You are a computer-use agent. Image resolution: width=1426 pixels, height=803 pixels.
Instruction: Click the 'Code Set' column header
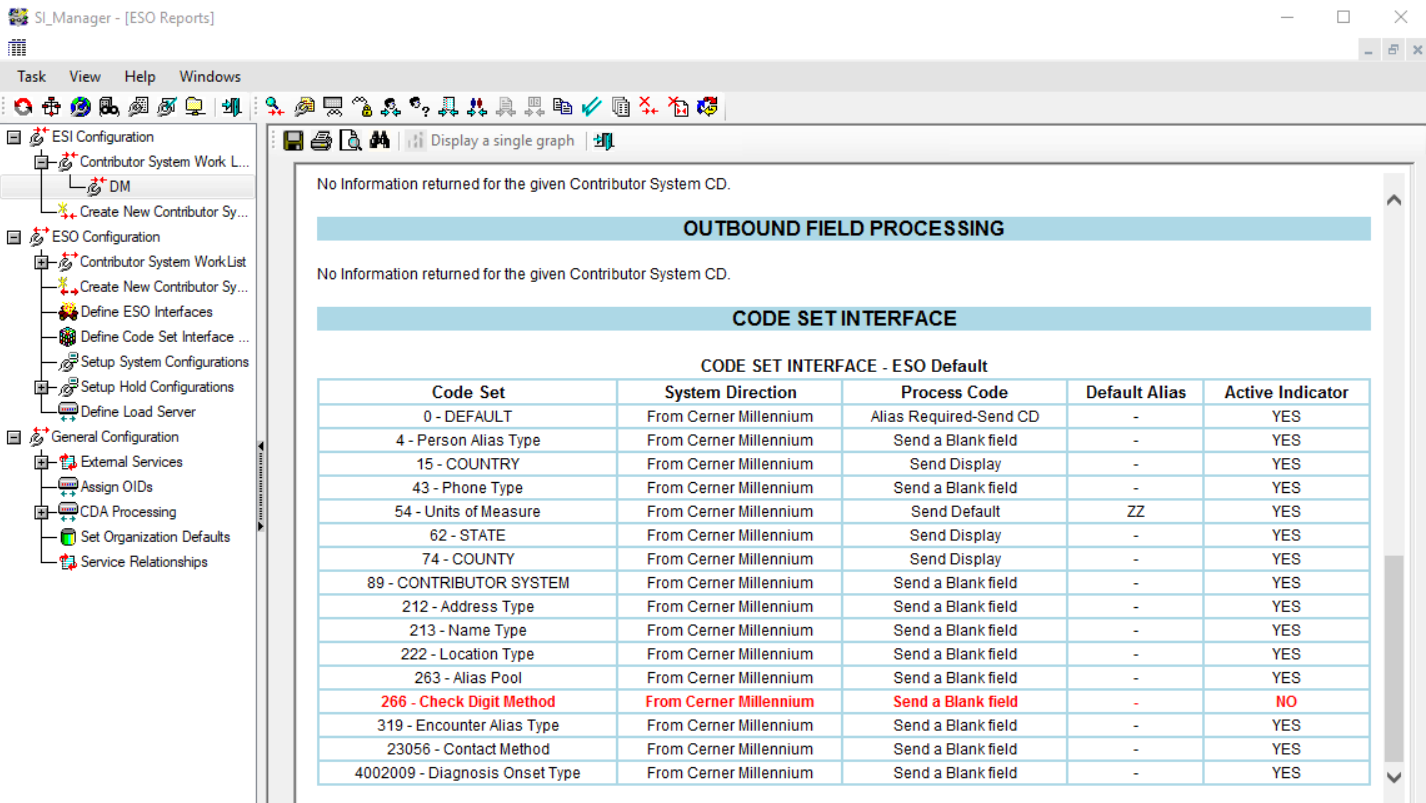tap(468, 392)
